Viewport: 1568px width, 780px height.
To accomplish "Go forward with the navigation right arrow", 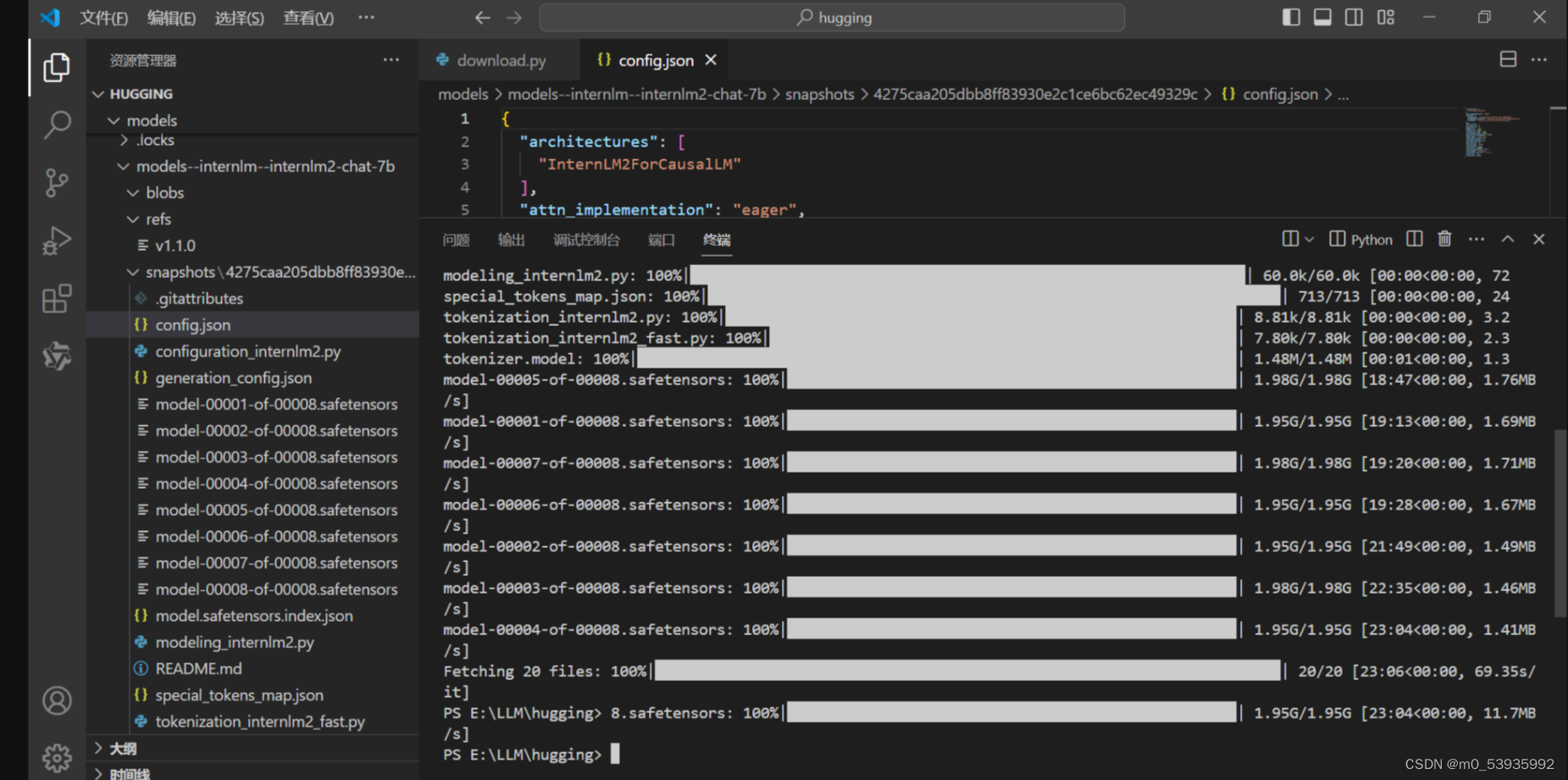I will point(514,17).
